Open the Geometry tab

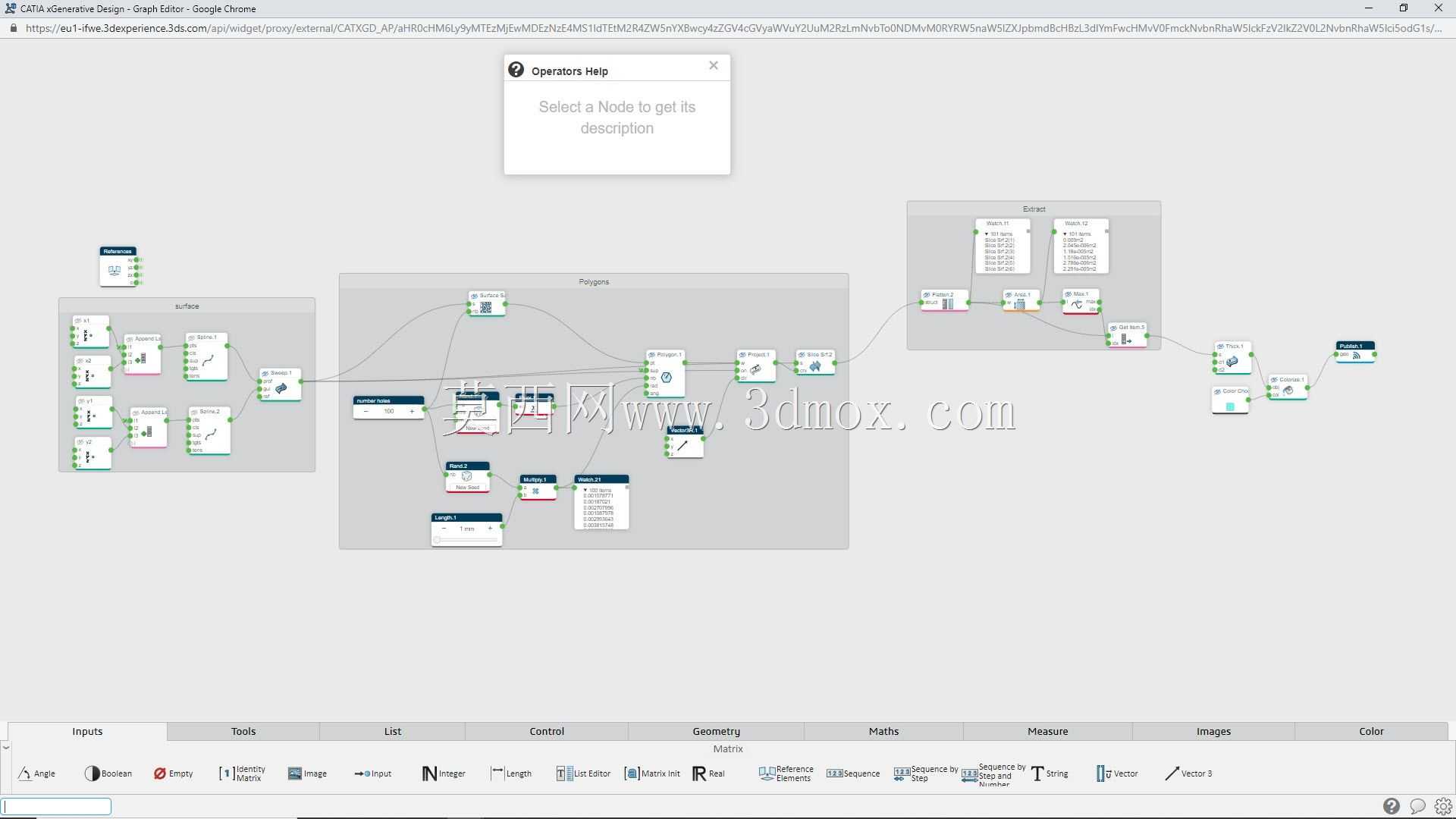(x=717, y=731)
